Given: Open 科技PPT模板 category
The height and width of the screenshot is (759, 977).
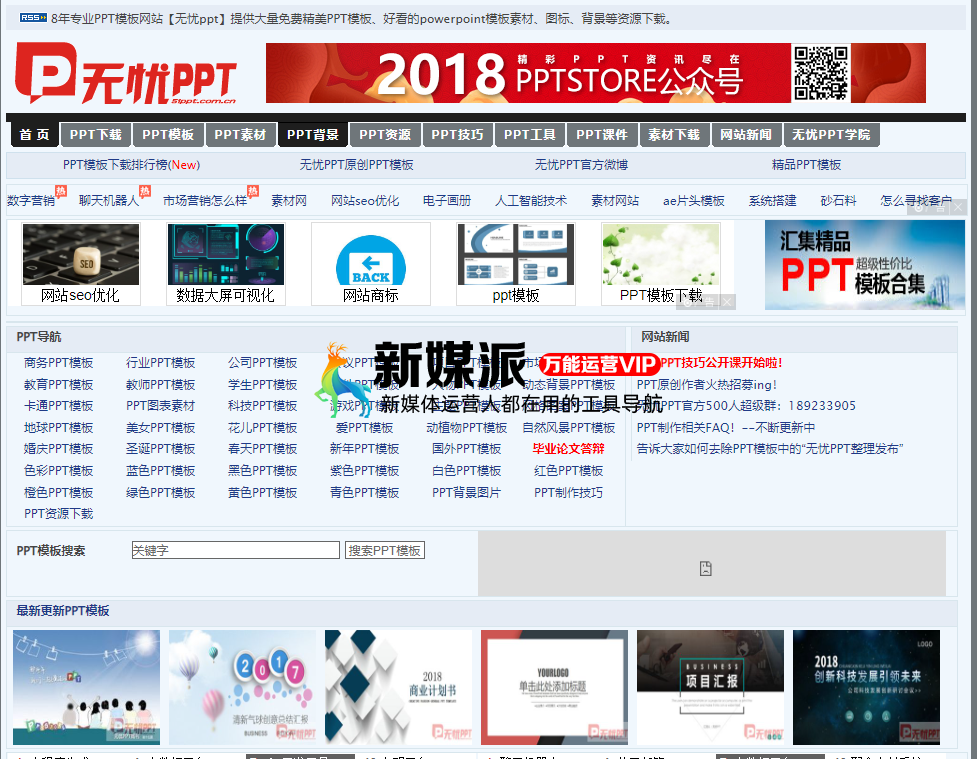Looking at the screenshot, I should (x=262, y=406).
